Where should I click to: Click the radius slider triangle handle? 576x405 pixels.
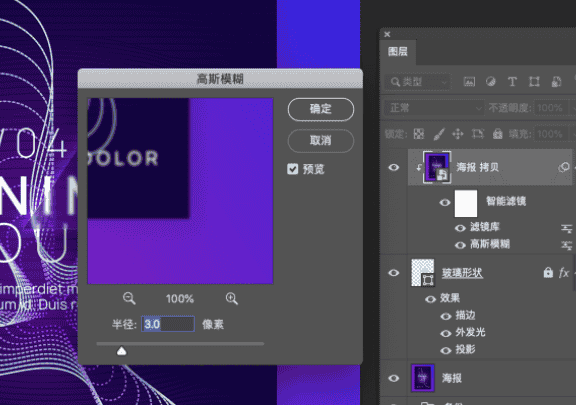[x=122, y=351]
